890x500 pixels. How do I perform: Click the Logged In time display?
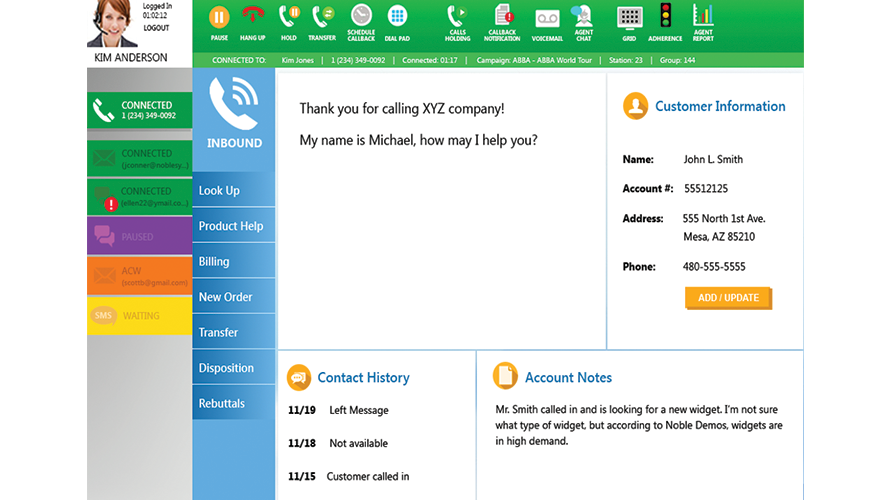157,11
